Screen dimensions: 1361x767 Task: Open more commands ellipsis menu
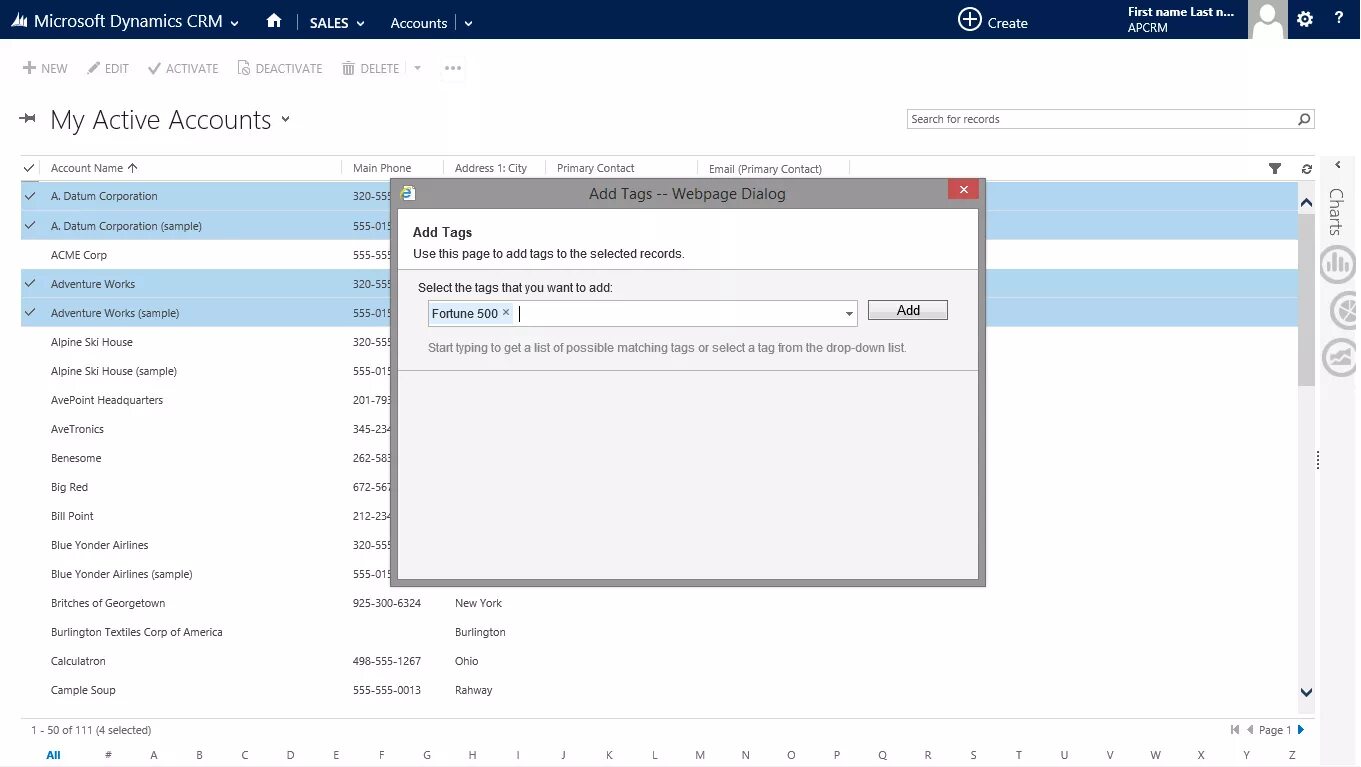[x=453, y=68]
